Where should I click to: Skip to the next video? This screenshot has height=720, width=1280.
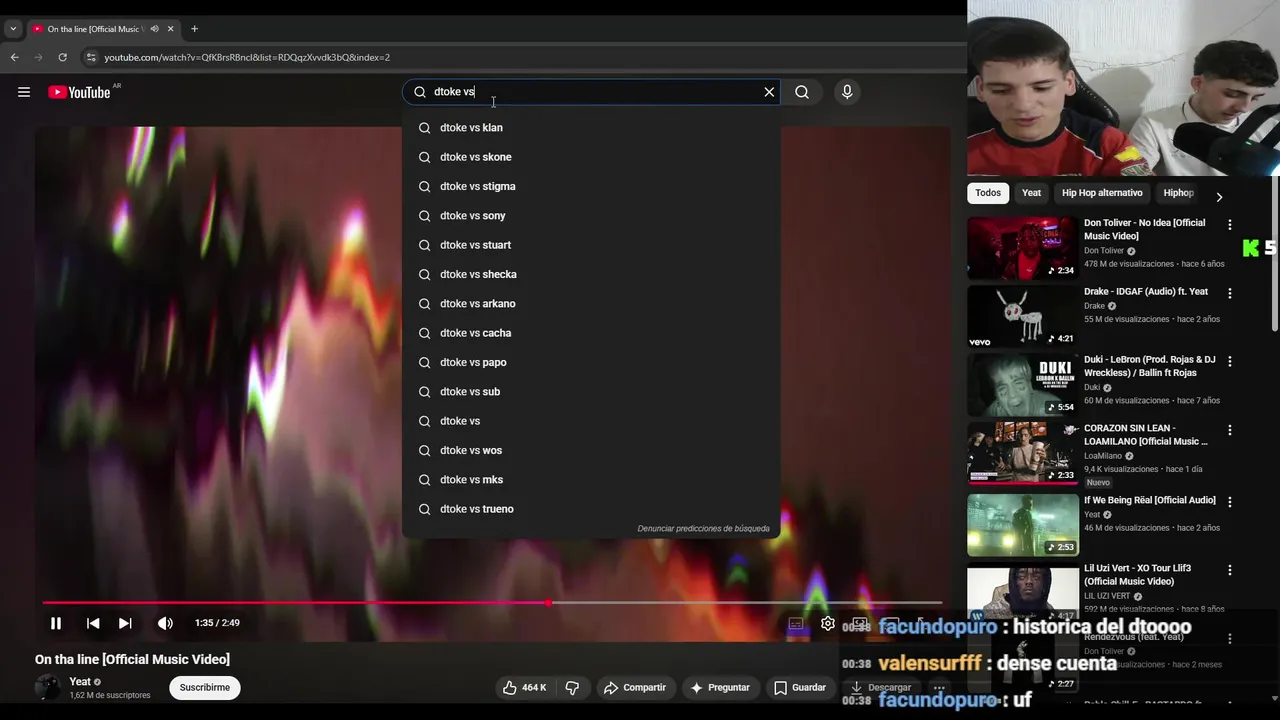[125, 623]
